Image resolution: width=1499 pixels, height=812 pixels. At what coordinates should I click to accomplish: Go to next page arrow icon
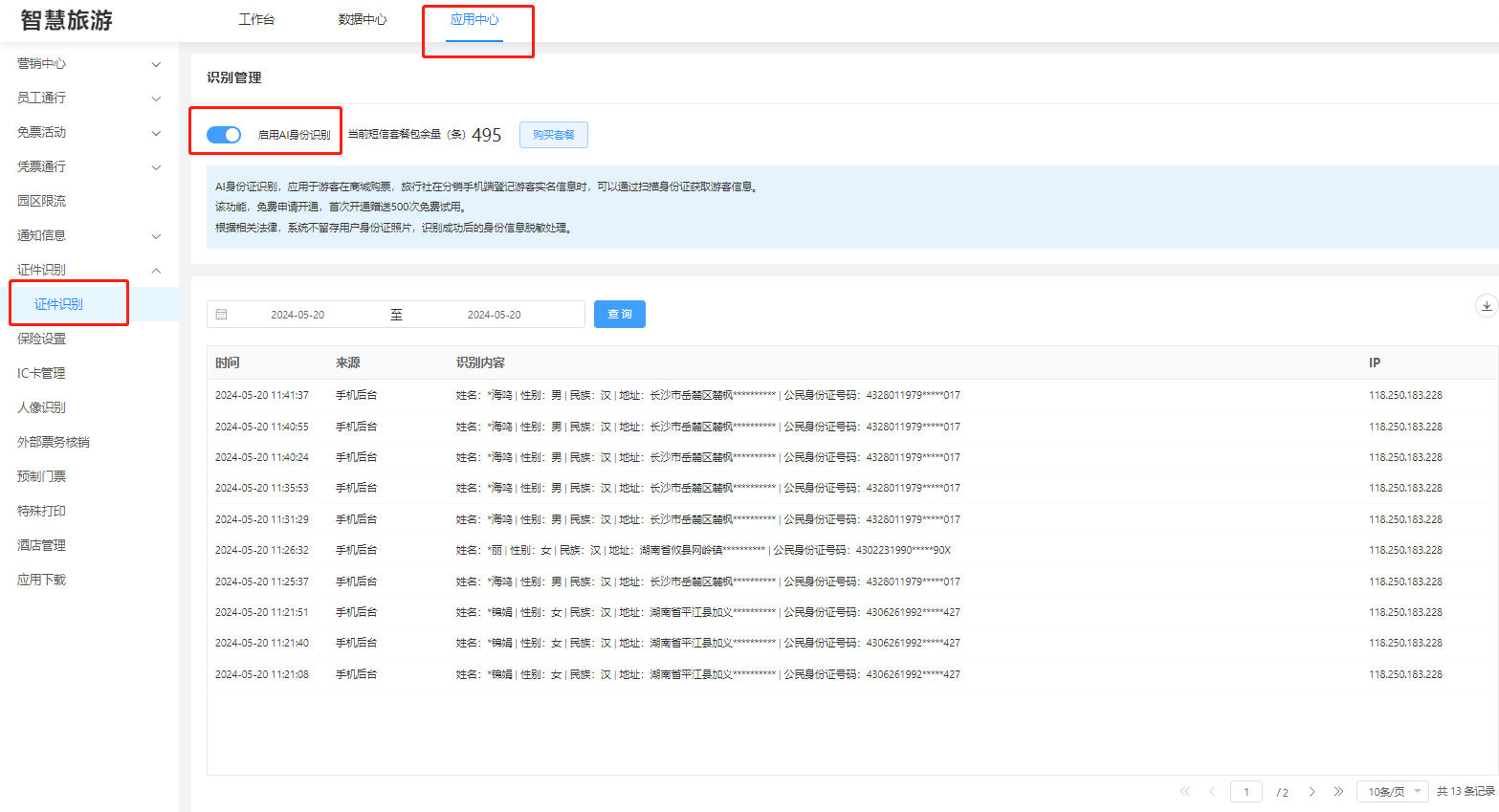(1312, 791)
